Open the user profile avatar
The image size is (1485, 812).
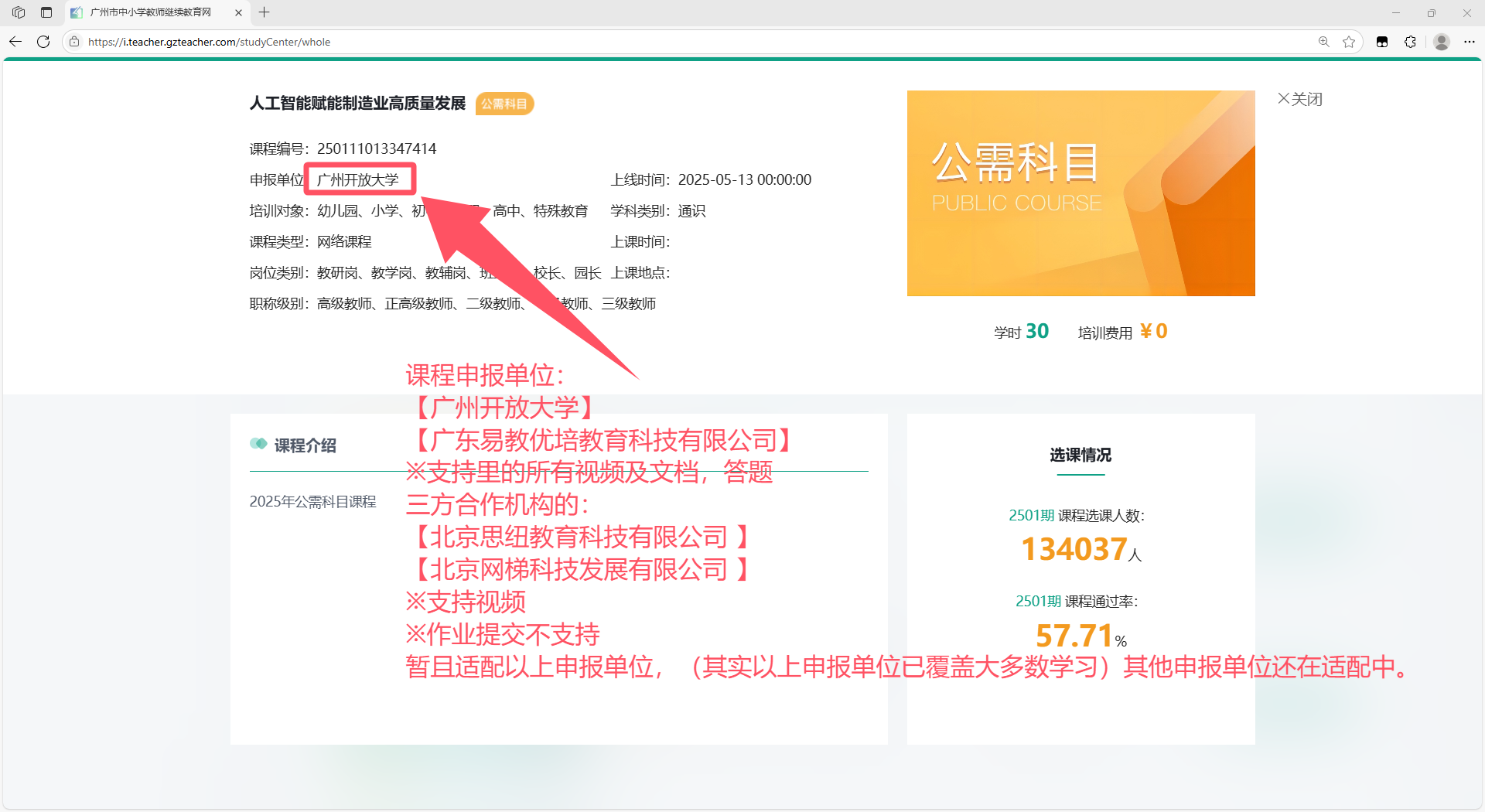tap(1441, 42)
